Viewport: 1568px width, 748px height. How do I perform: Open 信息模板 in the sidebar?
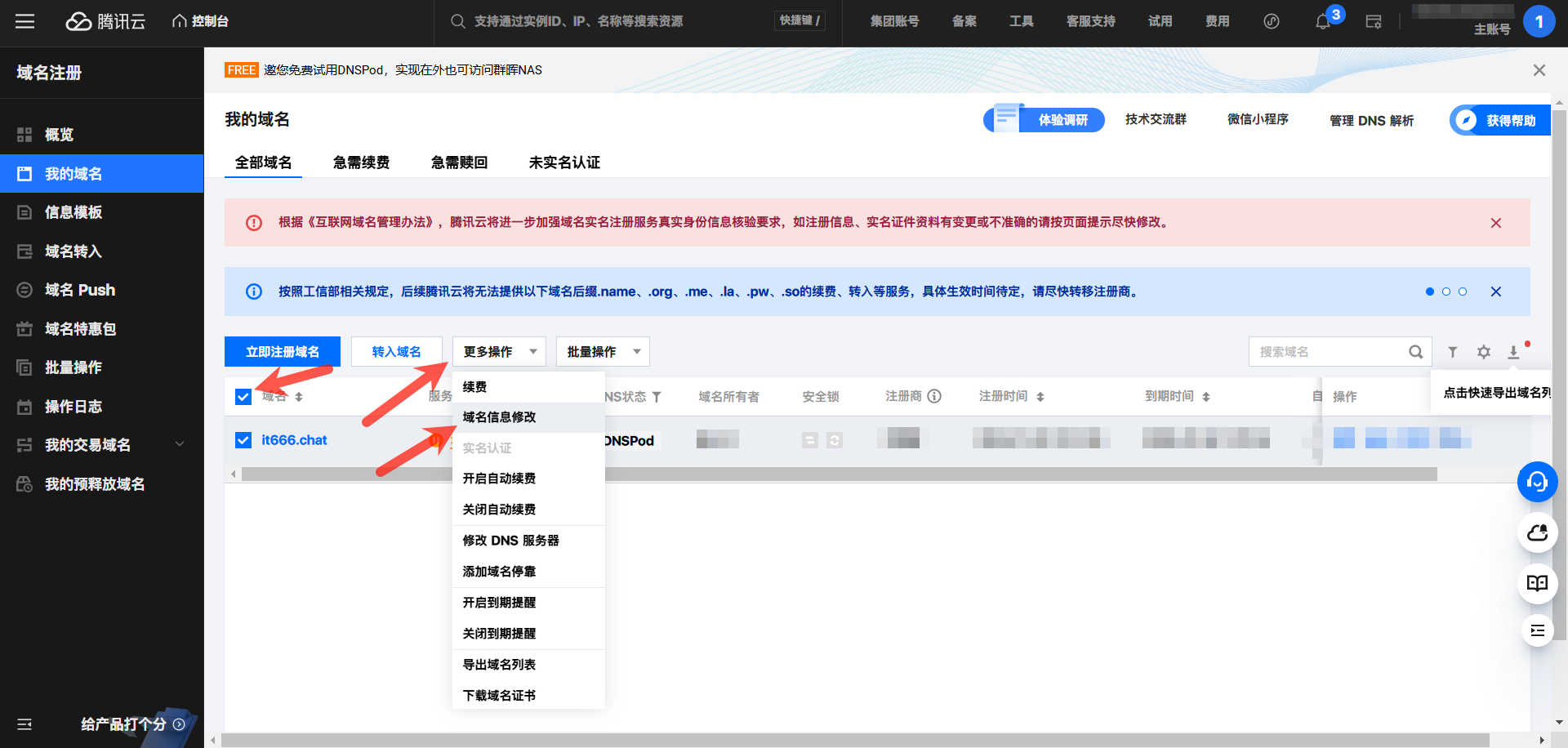[102, 212]
